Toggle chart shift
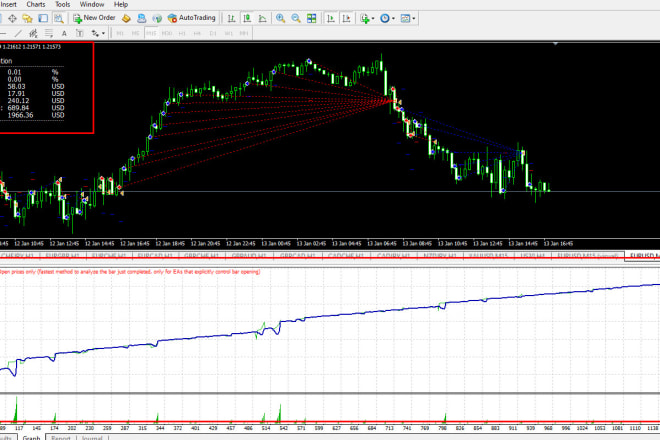The width and height of the screenshot is (660, 440). click(x=346, y=19)
